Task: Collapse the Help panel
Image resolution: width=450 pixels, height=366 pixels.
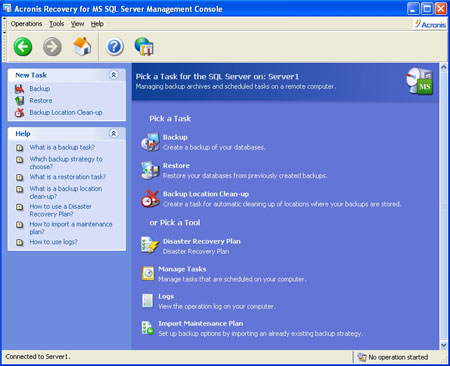Action: tap(114, 134)
